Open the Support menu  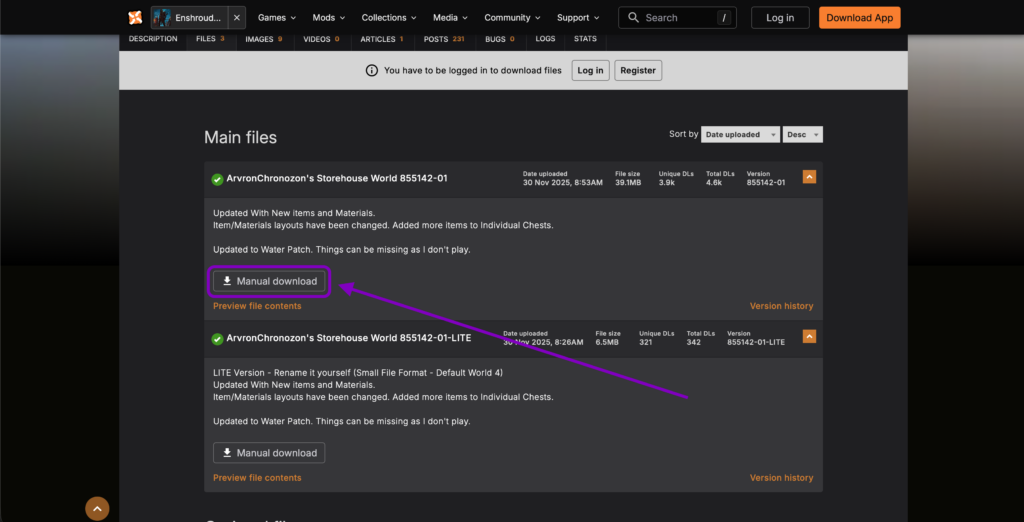[x=578, y=18]
